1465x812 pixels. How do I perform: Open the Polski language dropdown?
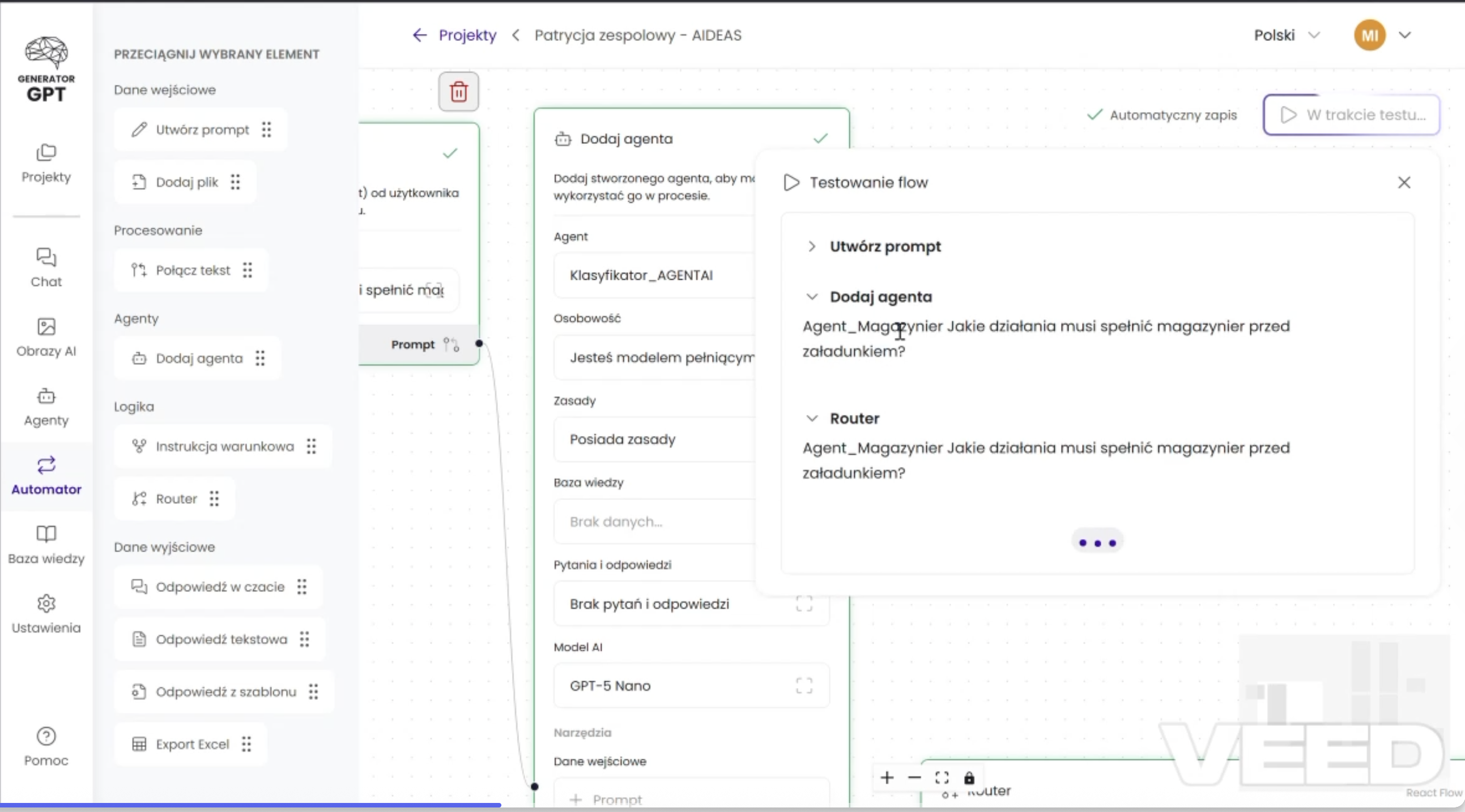(1286, 35)
